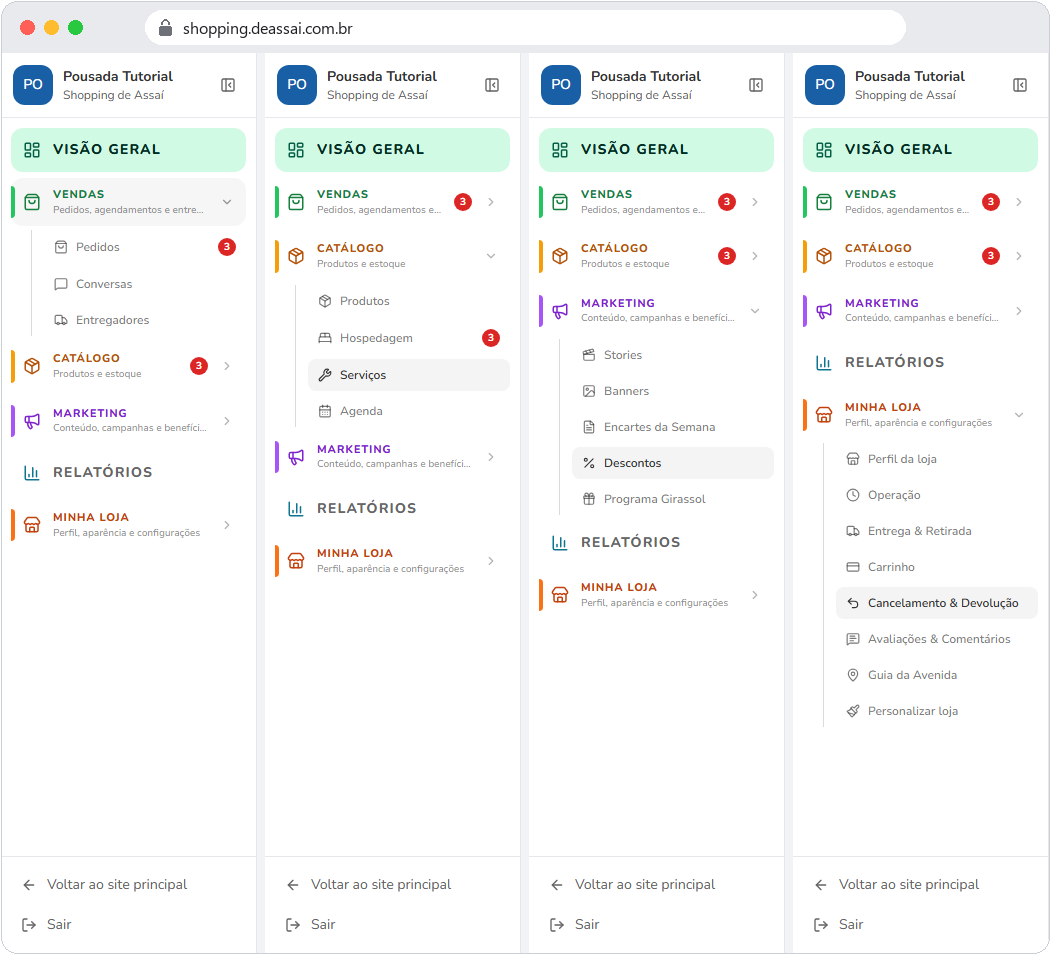Select the Programa Girassol gift icon
Viewport: 1050px width, 954px height.
[x=589, y=499]
